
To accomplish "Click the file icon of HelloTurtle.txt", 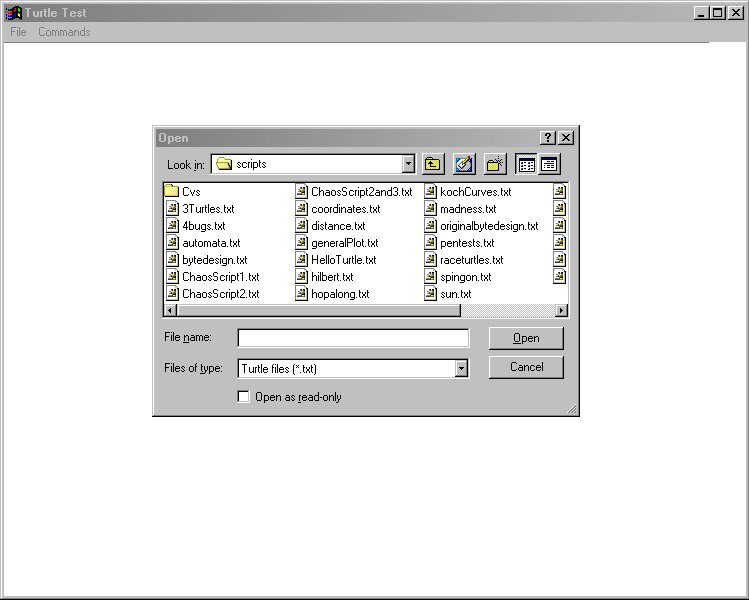I will point(301,259).
